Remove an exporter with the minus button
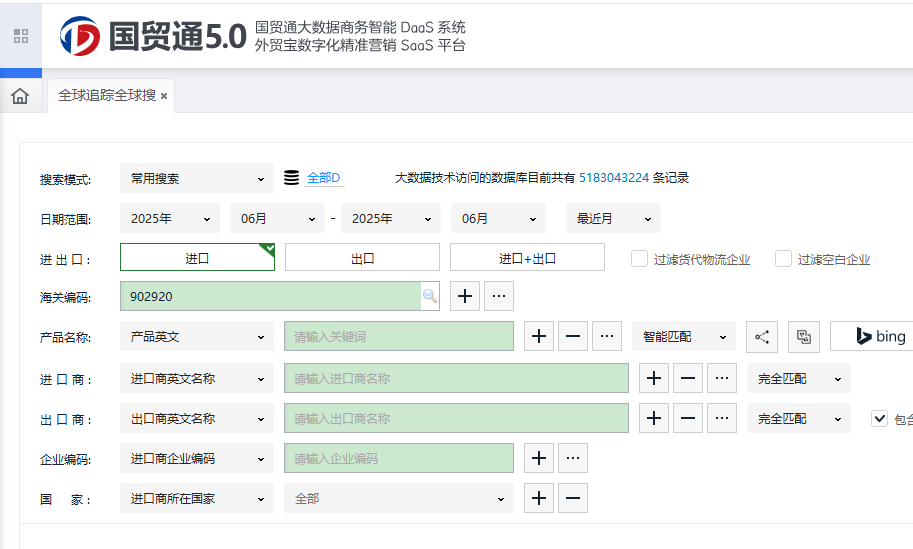The image size is (913, 549). [x=688, y=419]
